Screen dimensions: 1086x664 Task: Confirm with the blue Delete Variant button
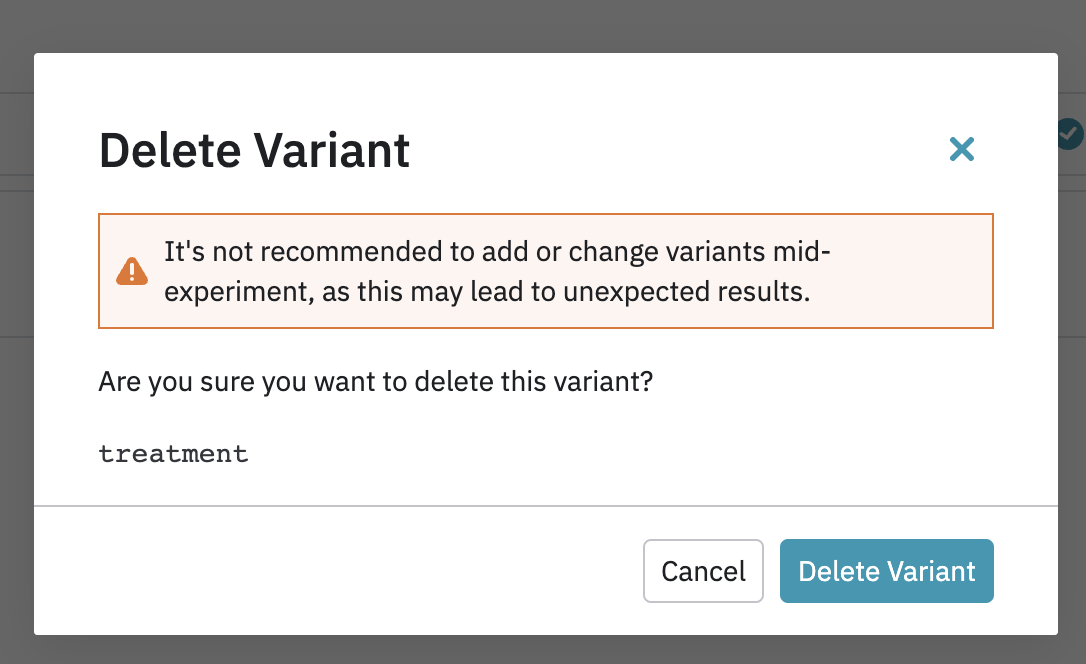tap(886, 571)
